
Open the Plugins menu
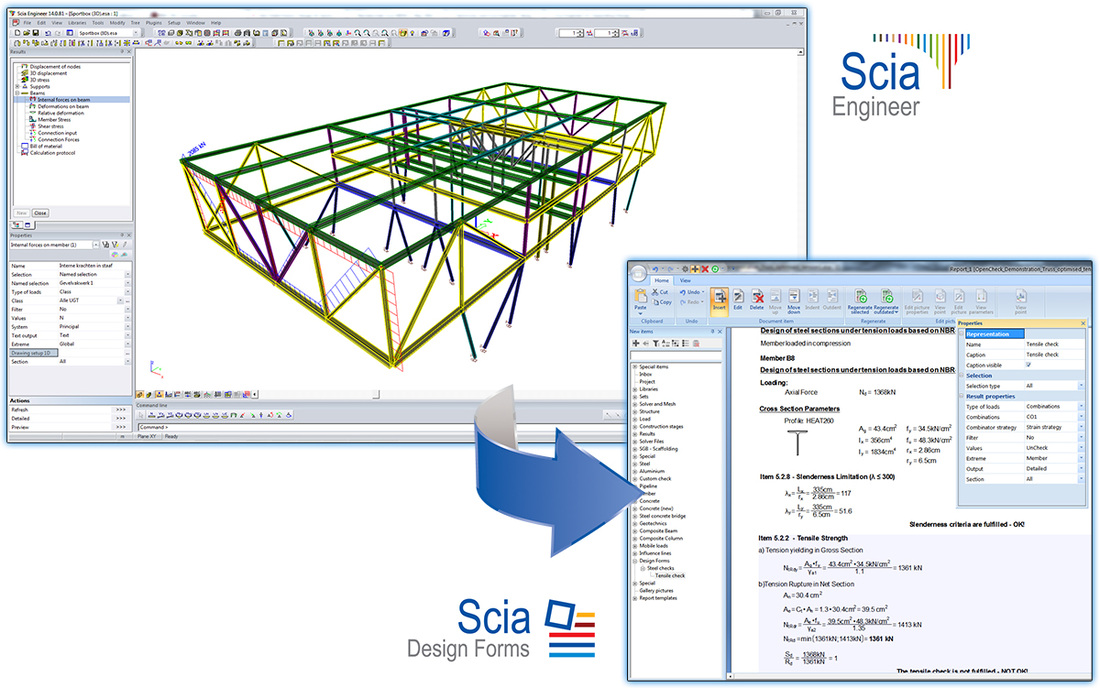click(x=153, y=23)
